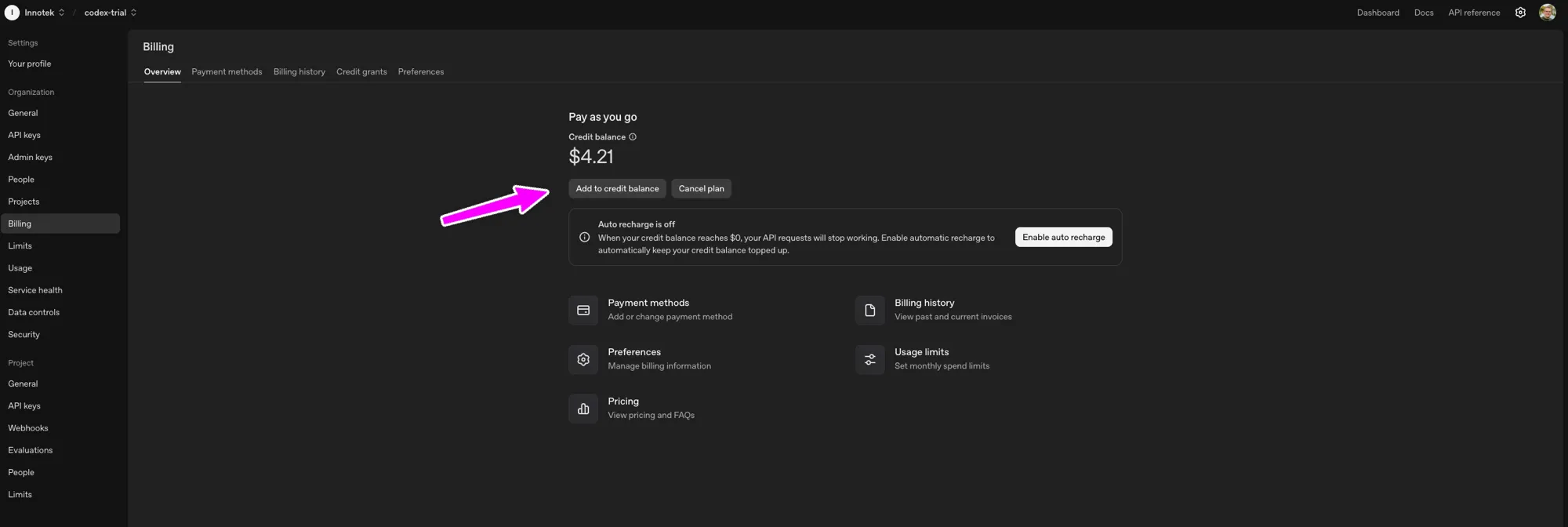Switch to the Payment methods tab

[227, 72]
